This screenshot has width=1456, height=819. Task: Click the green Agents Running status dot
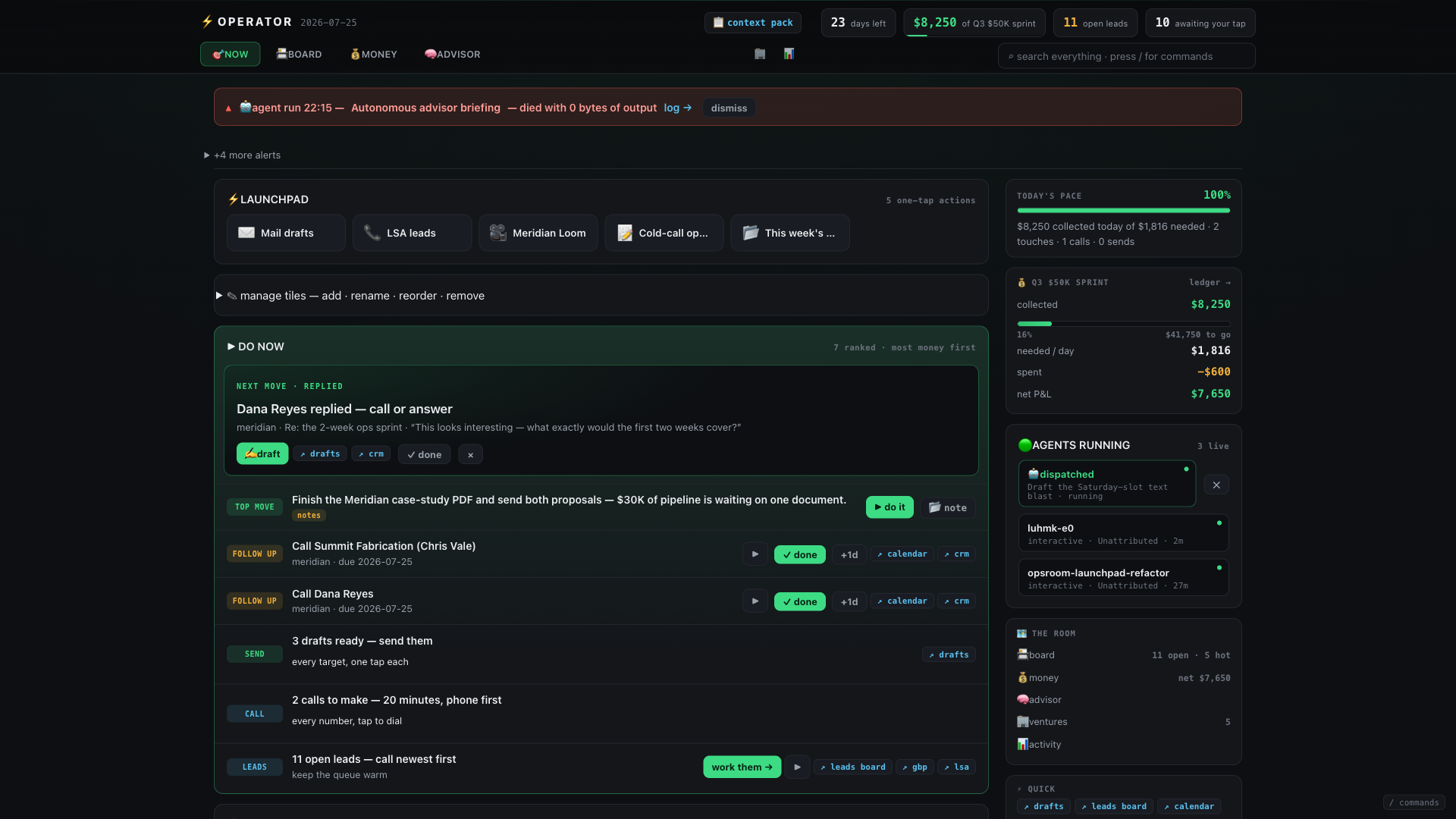pyautogui.click(x=1025, y=445)
